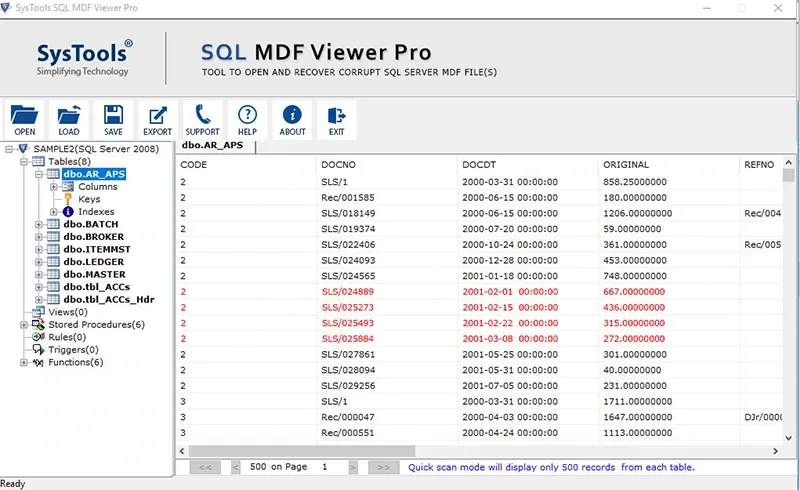Expand the Stored Procedures(6) node
Viewport: 800px width, 490px height.
pos(23,325)
